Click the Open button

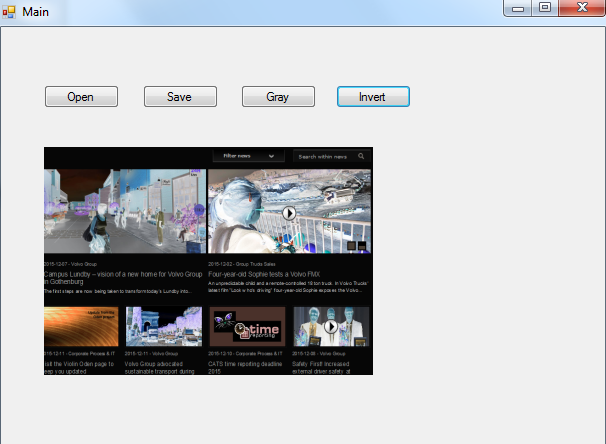click(x=81, y=97)
